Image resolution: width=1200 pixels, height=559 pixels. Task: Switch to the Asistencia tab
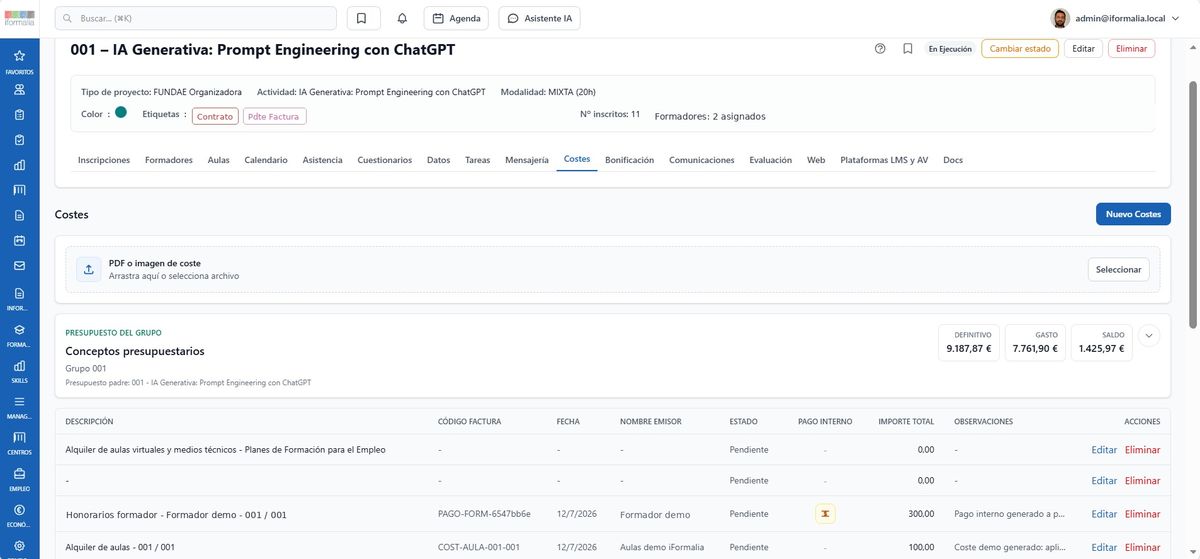[x=322, y=160]
